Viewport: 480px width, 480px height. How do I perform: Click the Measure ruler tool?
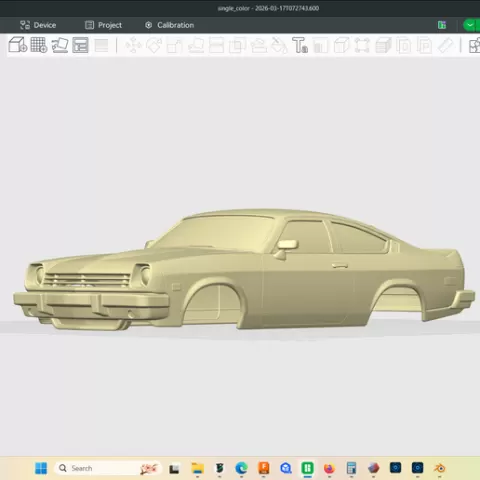446,45
